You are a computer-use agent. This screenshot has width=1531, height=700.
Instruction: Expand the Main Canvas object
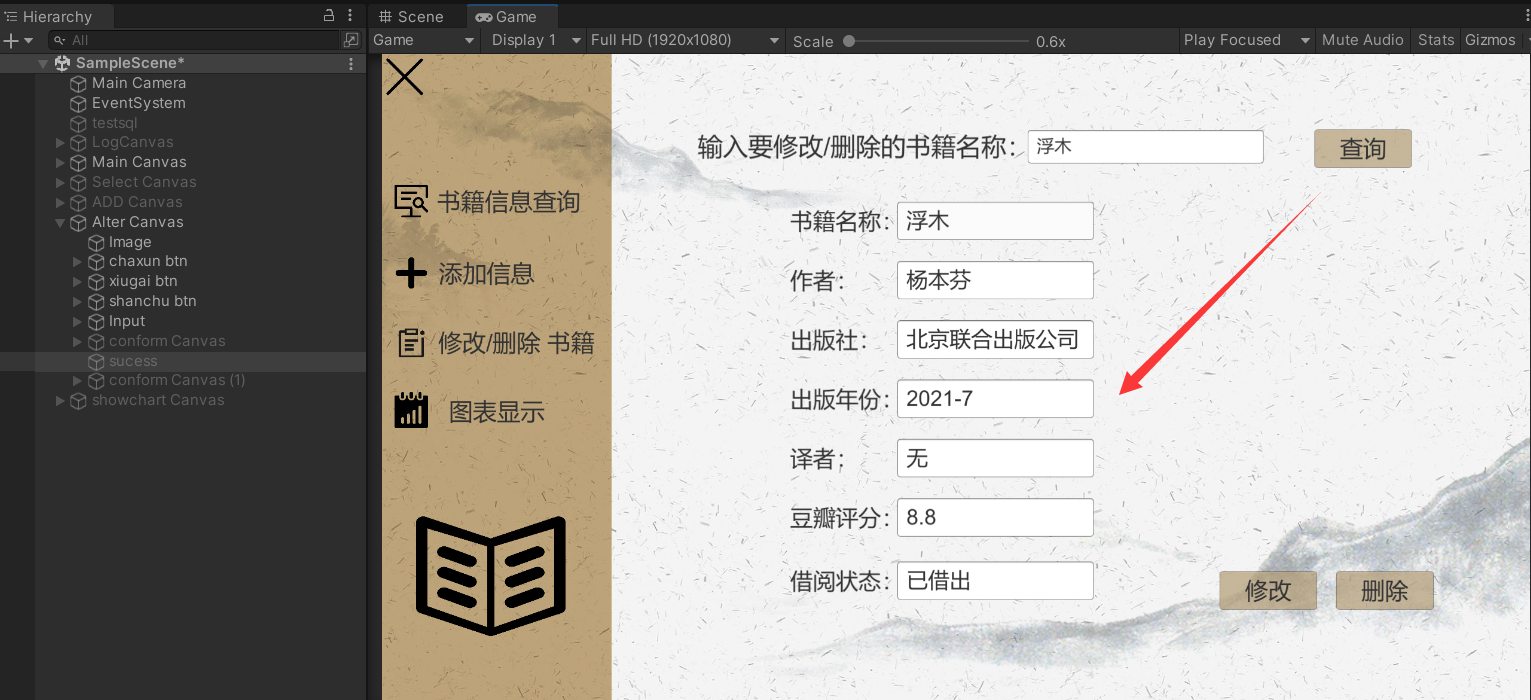60,162
